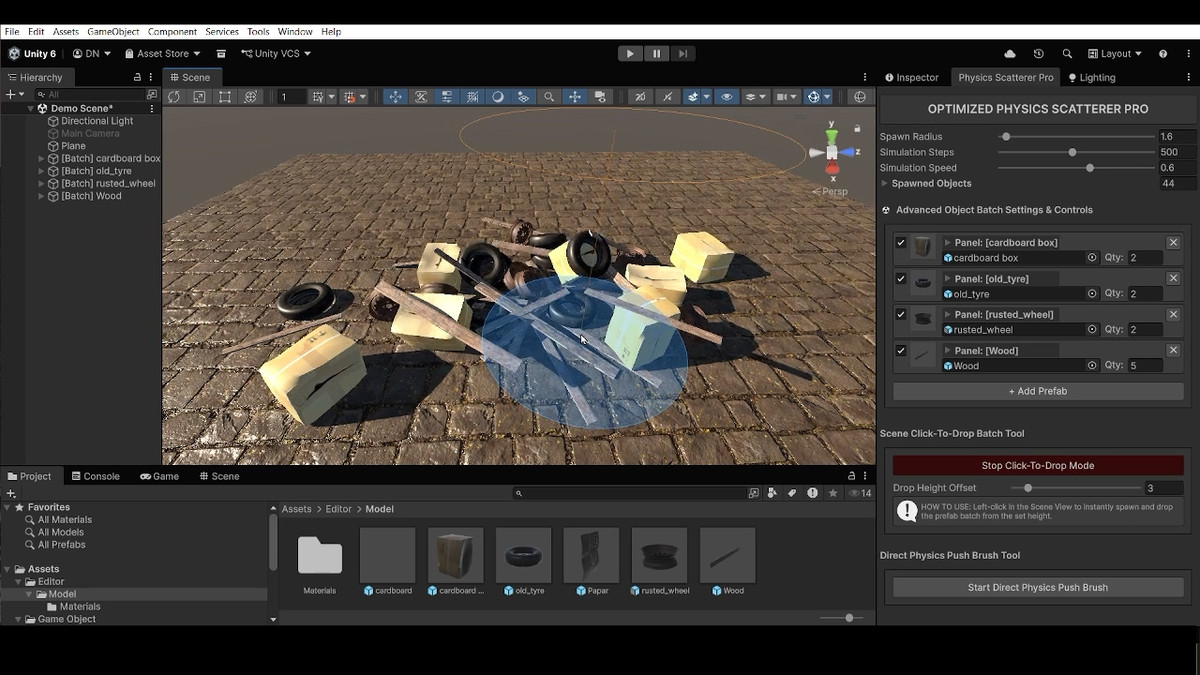1200x675 pixels.
Task: Click the Project favorites star icon
Action: coord(832,493)
